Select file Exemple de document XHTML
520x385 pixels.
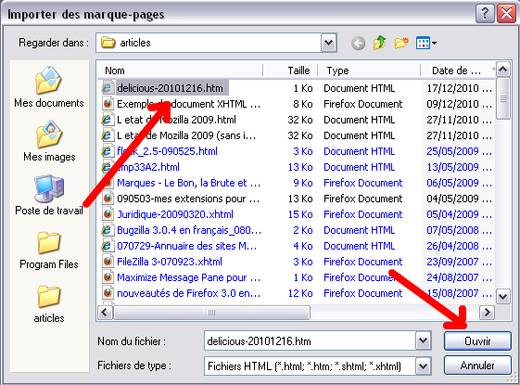pos(189,104)
